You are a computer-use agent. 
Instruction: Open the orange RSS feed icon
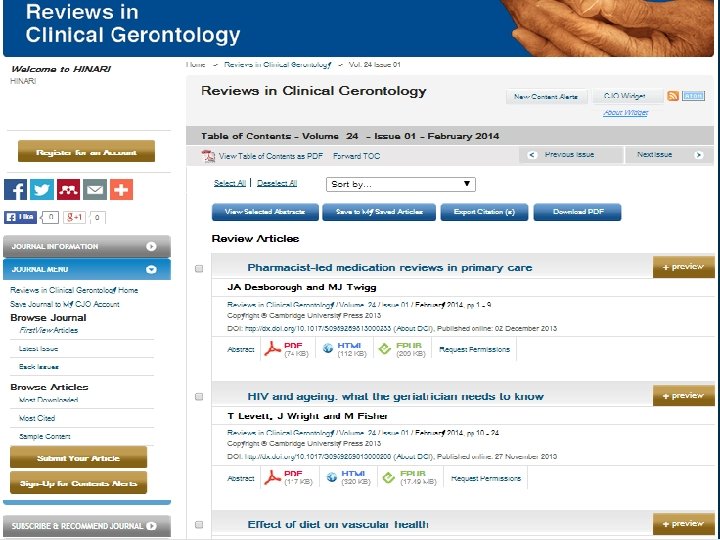[x=673, y=96]
